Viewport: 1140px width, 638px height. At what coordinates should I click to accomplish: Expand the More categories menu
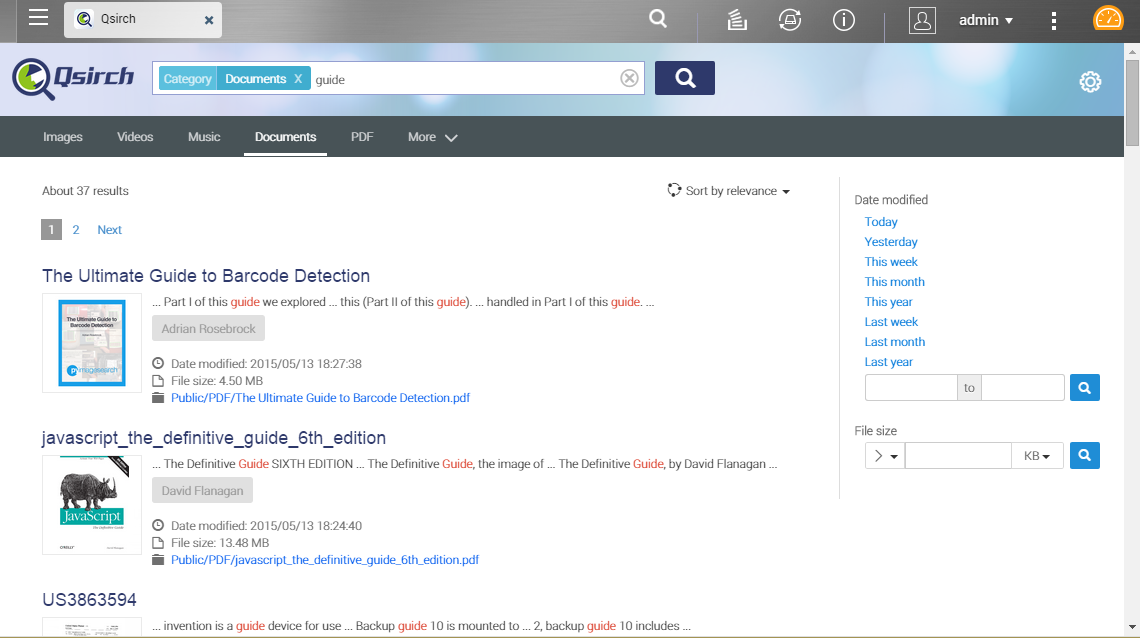[432, 137]
